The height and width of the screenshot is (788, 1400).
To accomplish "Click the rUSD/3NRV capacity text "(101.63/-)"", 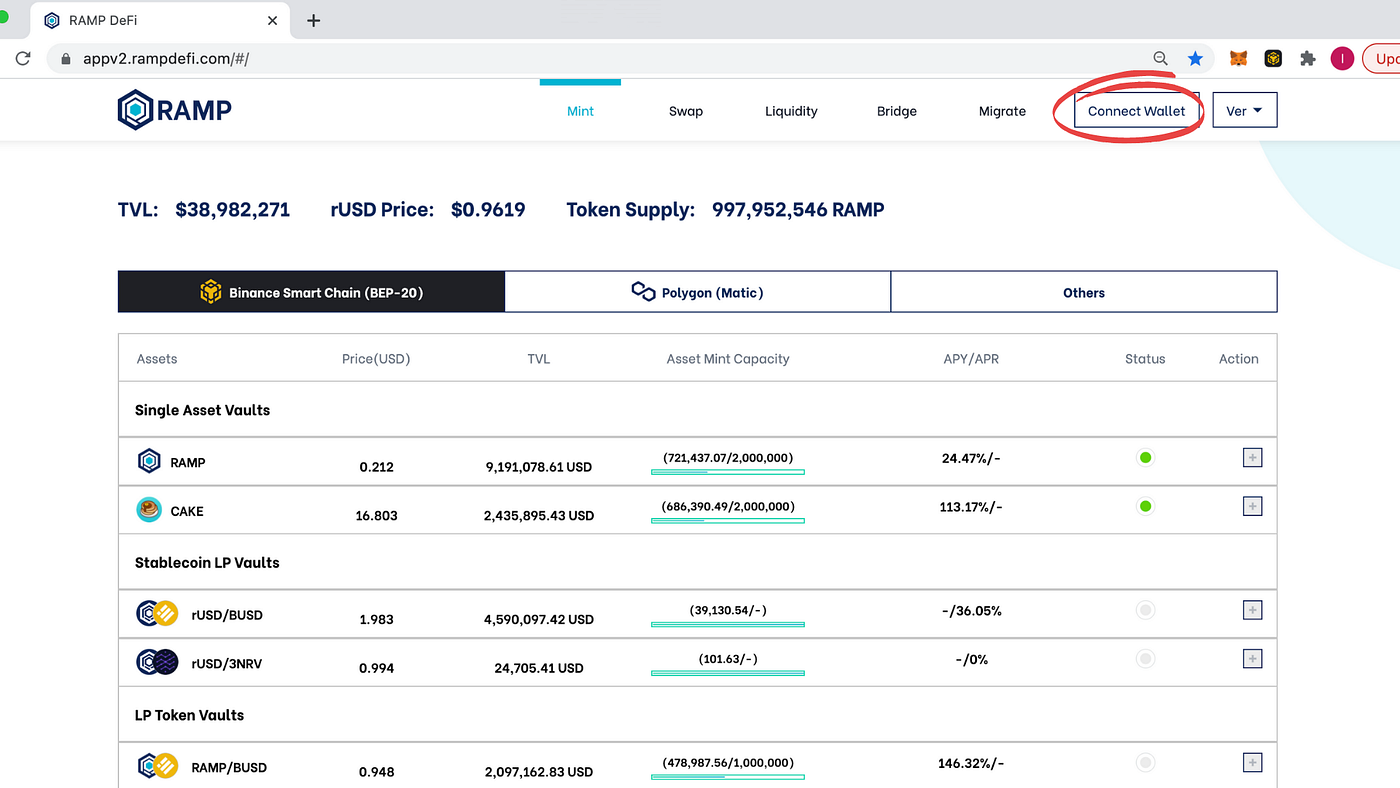I will pos(728,659).
